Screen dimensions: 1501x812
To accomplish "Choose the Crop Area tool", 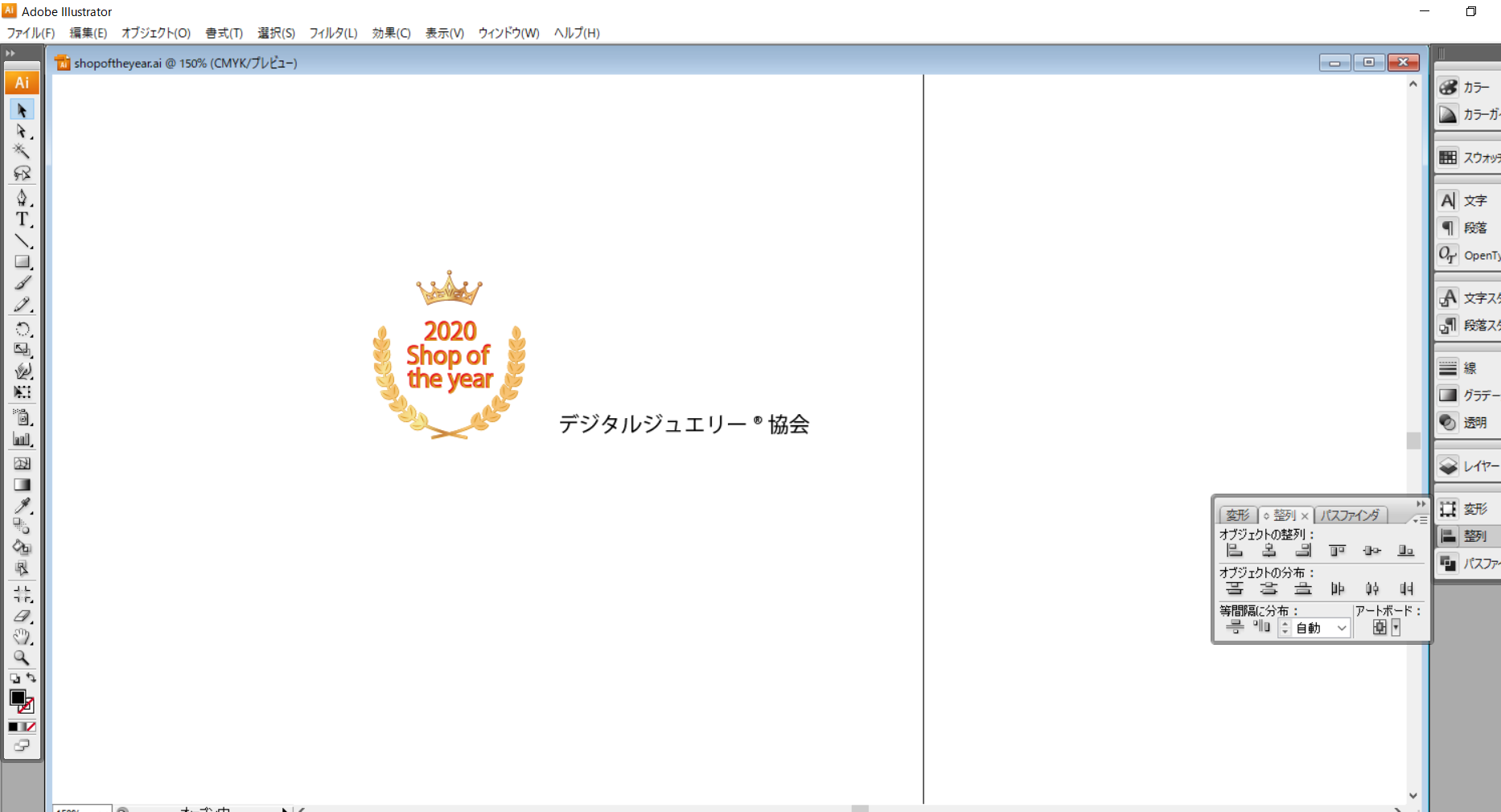I will coord(22,595).
